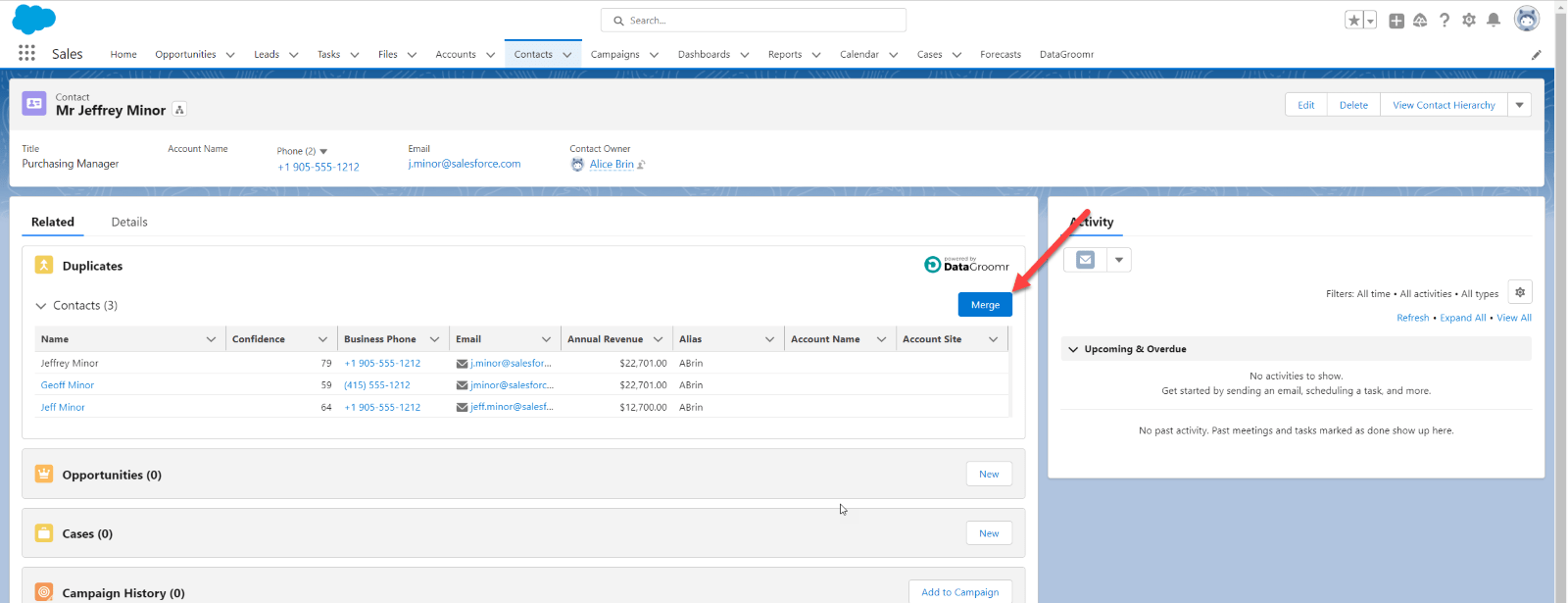Click View All in the activity panel
The height and width of the screenshot is (603, 1568).
point(1514,318)
